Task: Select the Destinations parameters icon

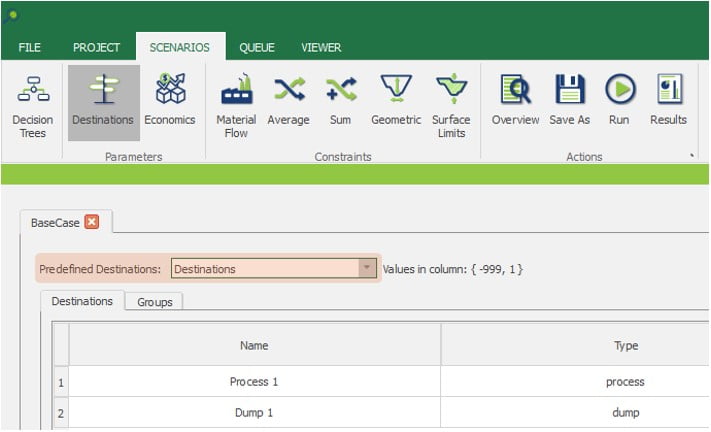Action: (103, 102)
